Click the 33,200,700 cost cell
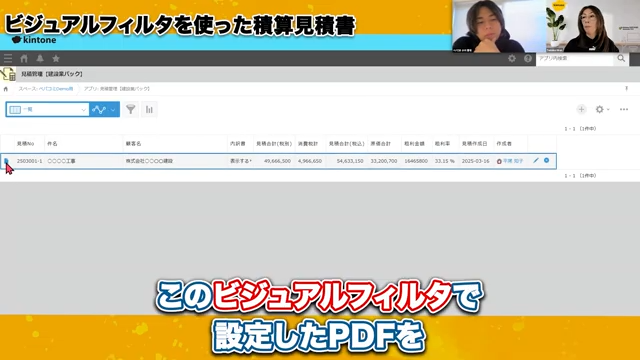640x360 pixels. 384,161
